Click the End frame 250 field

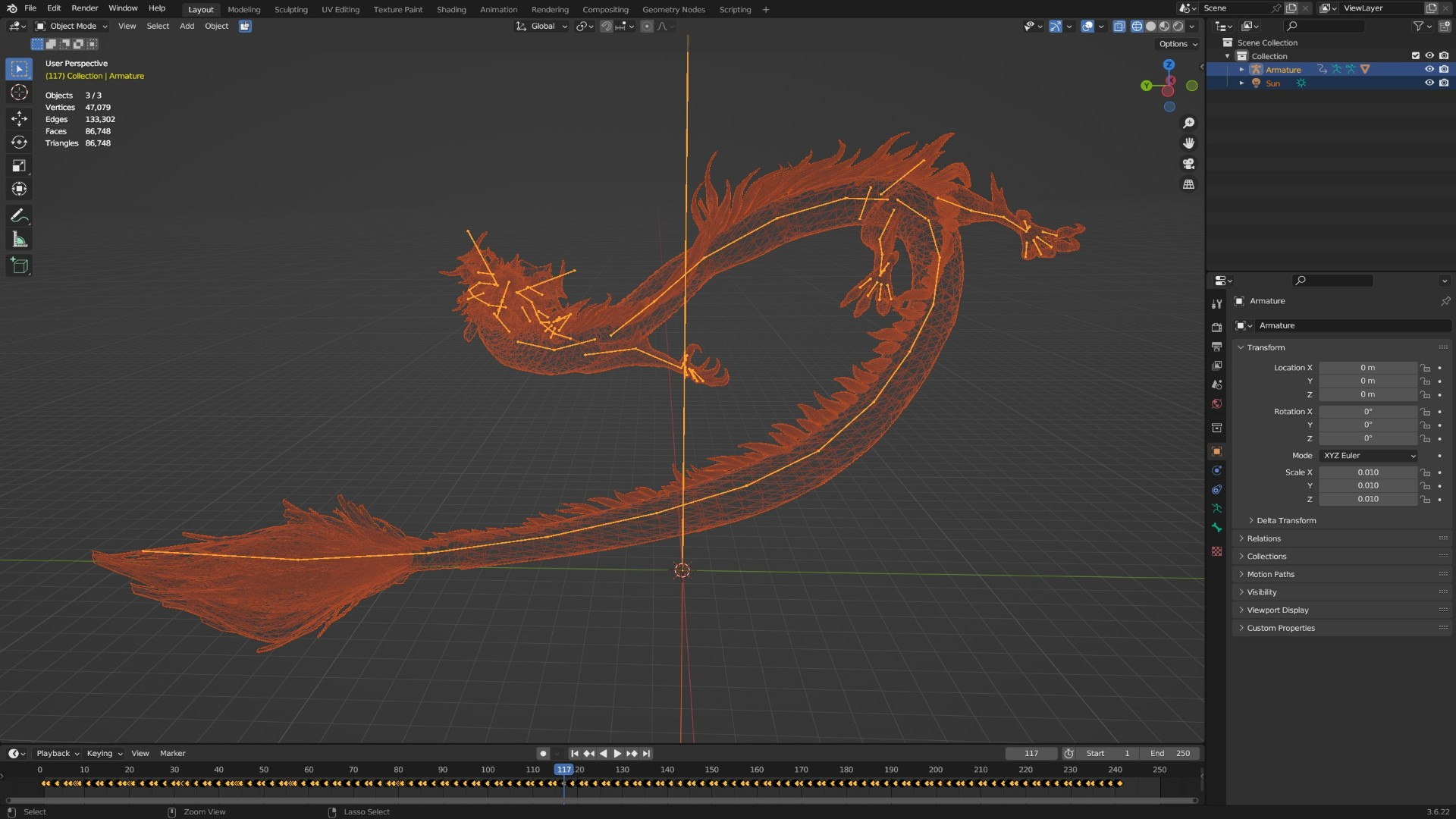point(1170,753)
